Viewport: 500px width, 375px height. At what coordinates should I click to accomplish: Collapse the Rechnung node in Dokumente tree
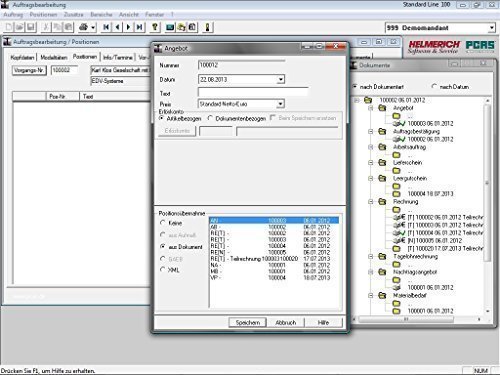point(371,202)
